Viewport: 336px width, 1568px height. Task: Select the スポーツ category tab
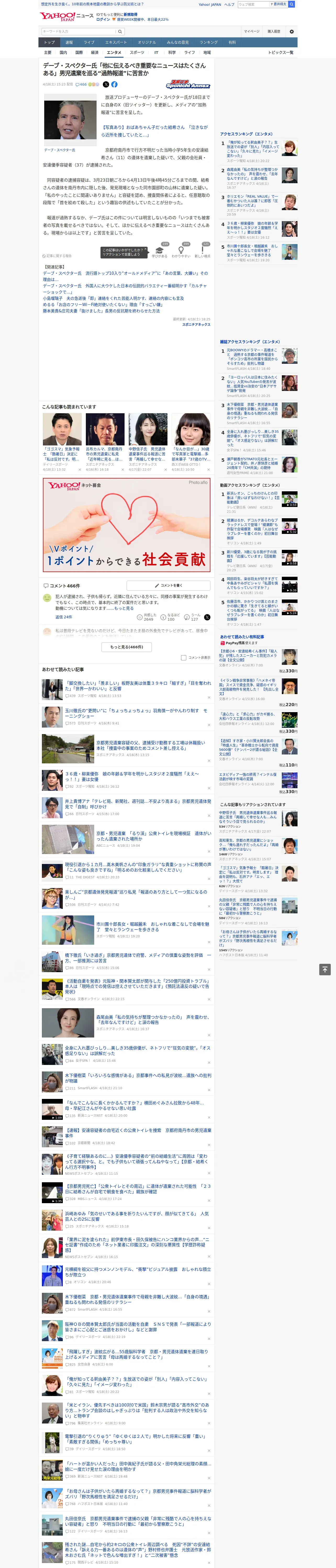[137, 52]
